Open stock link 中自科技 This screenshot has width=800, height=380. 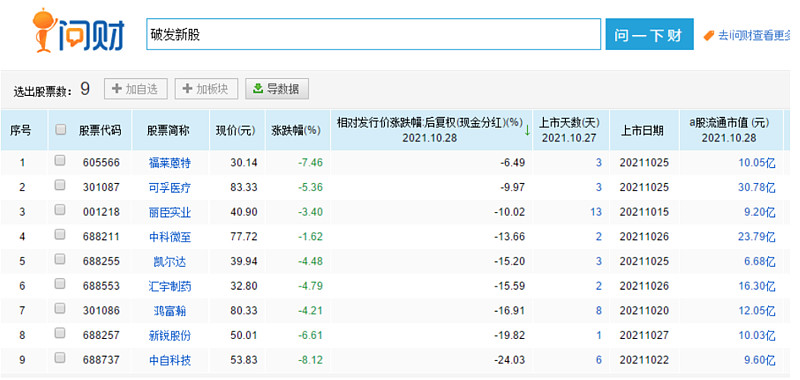coord(169,360)
